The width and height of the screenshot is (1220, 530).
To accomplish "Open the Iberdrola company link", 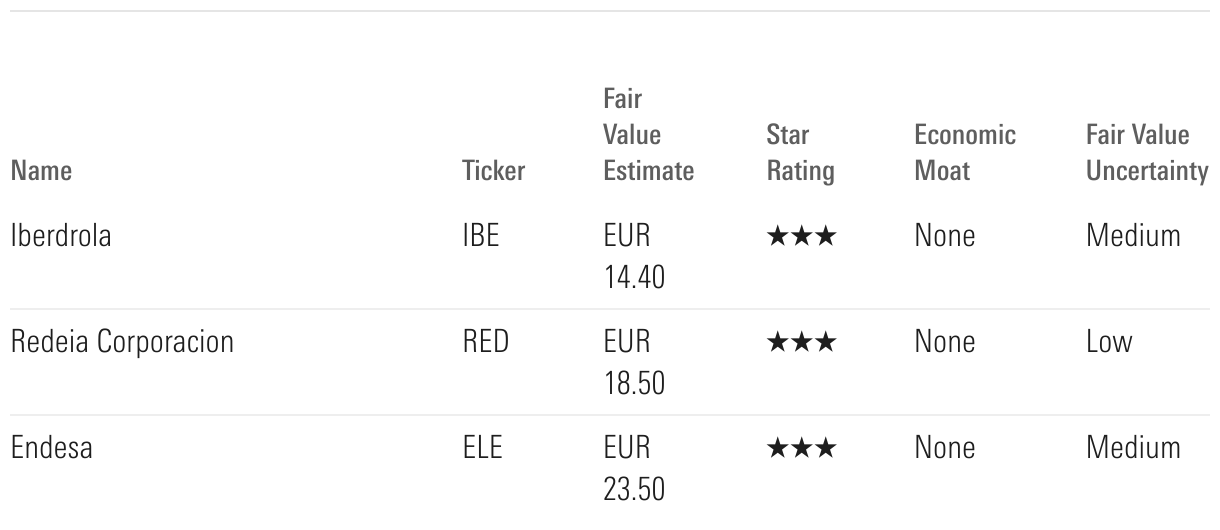I will (x=61, y=237).
